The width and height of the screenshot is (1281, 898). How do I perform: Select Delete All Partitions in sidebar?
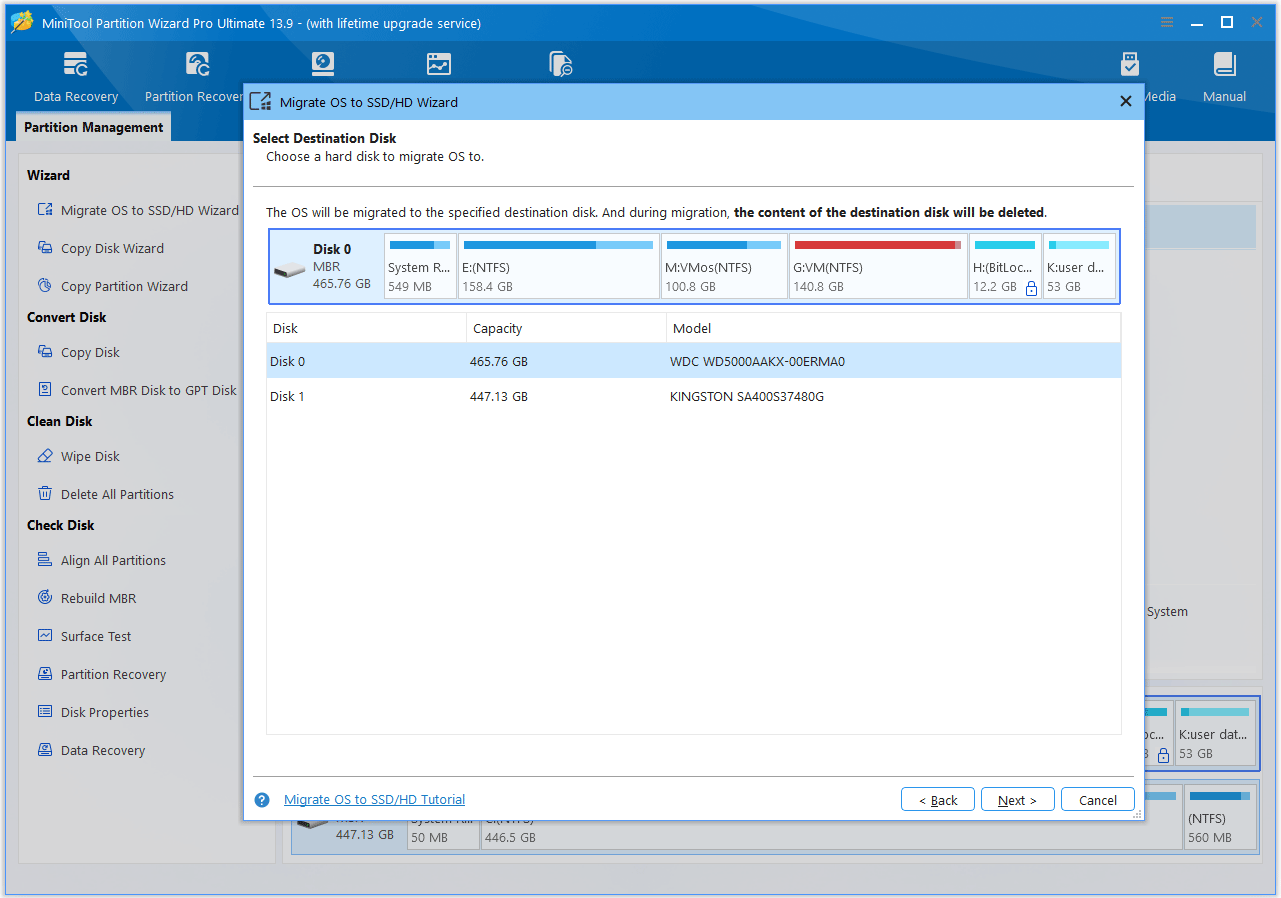point(117,494)
